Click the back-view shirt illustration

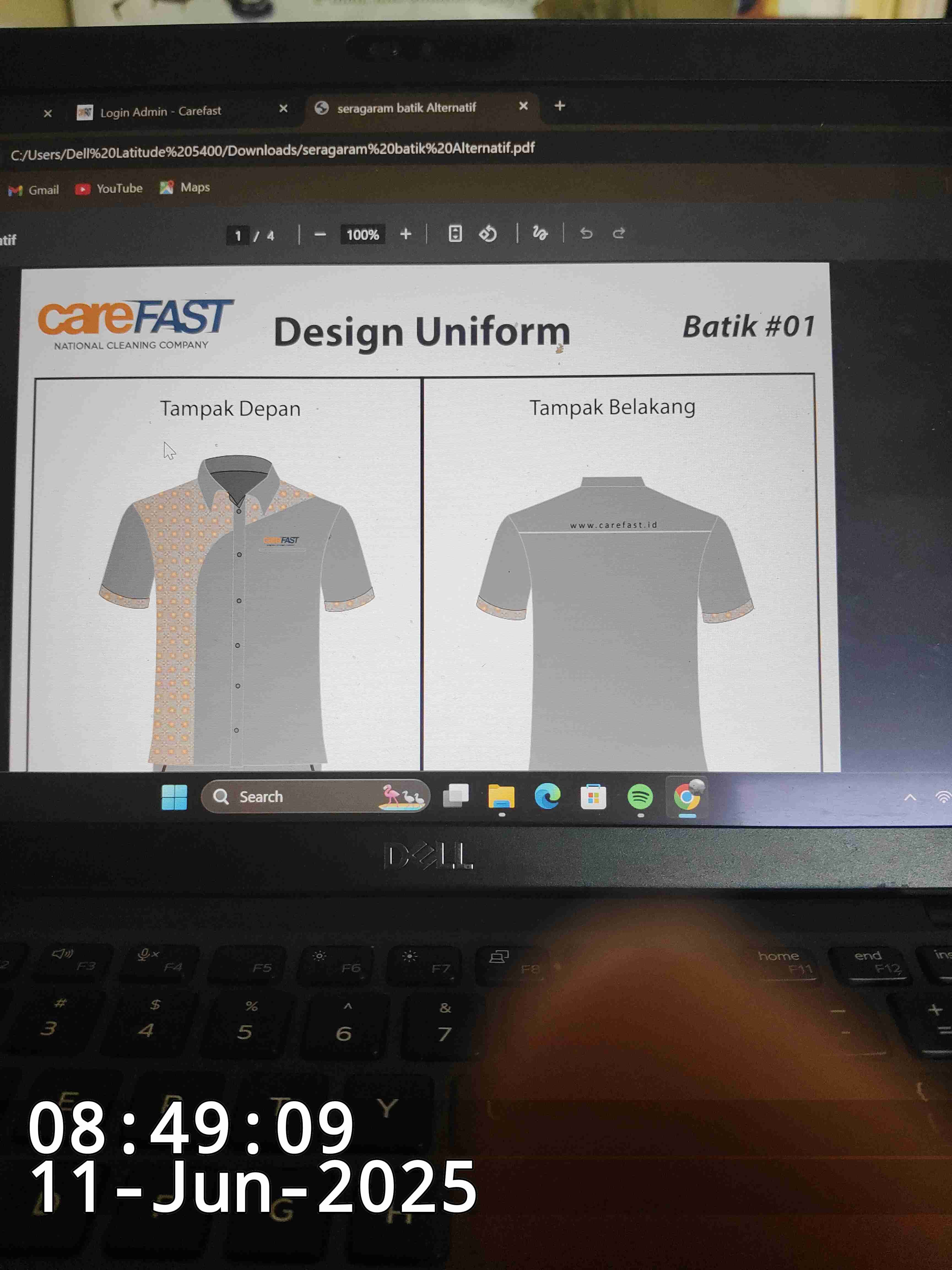point(615,623)
